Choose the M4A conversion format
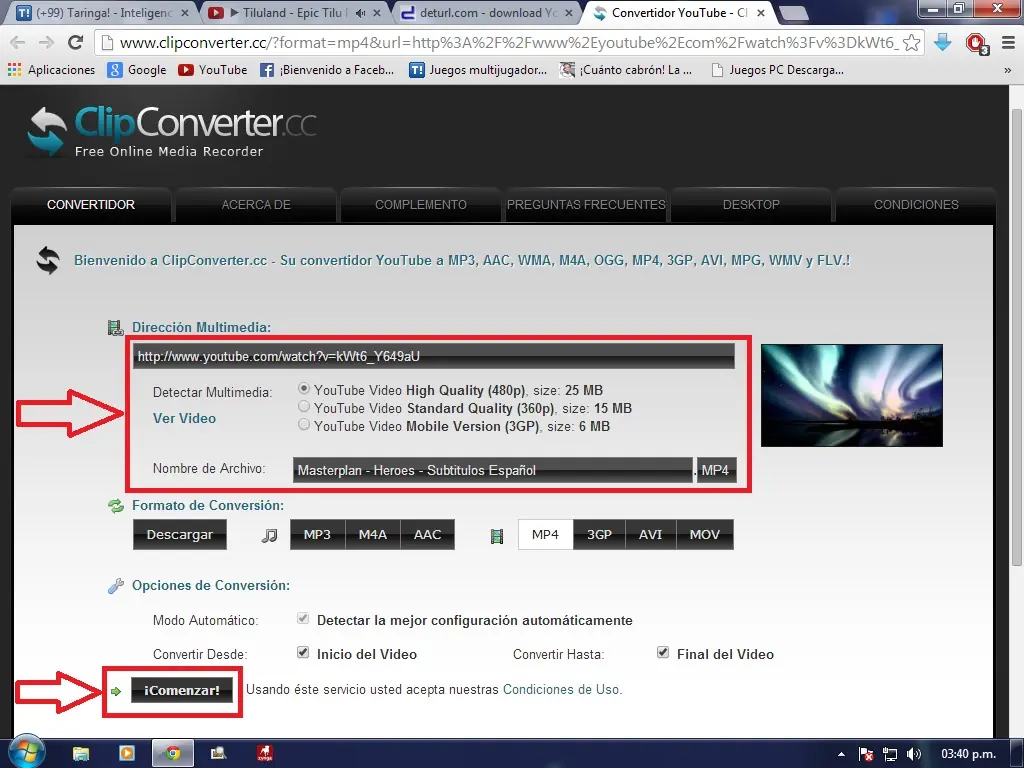The image size is (1024, 768). coord(373,534)
